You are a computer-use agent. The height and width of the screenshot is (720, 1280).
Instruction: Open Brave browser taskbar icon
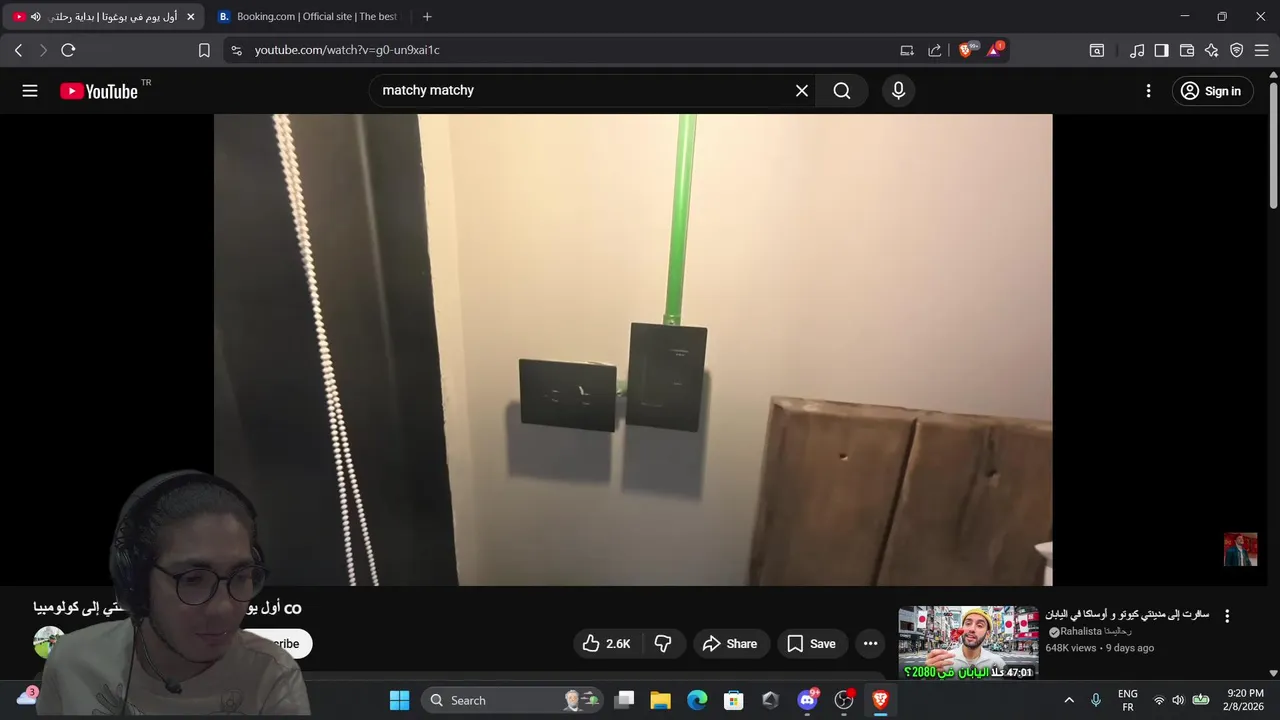click(881, 700)
